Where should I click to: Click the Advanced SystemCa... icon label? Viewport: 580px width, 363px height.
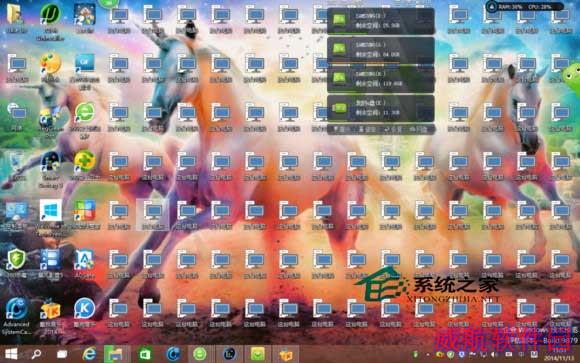[x=16, y=328]
